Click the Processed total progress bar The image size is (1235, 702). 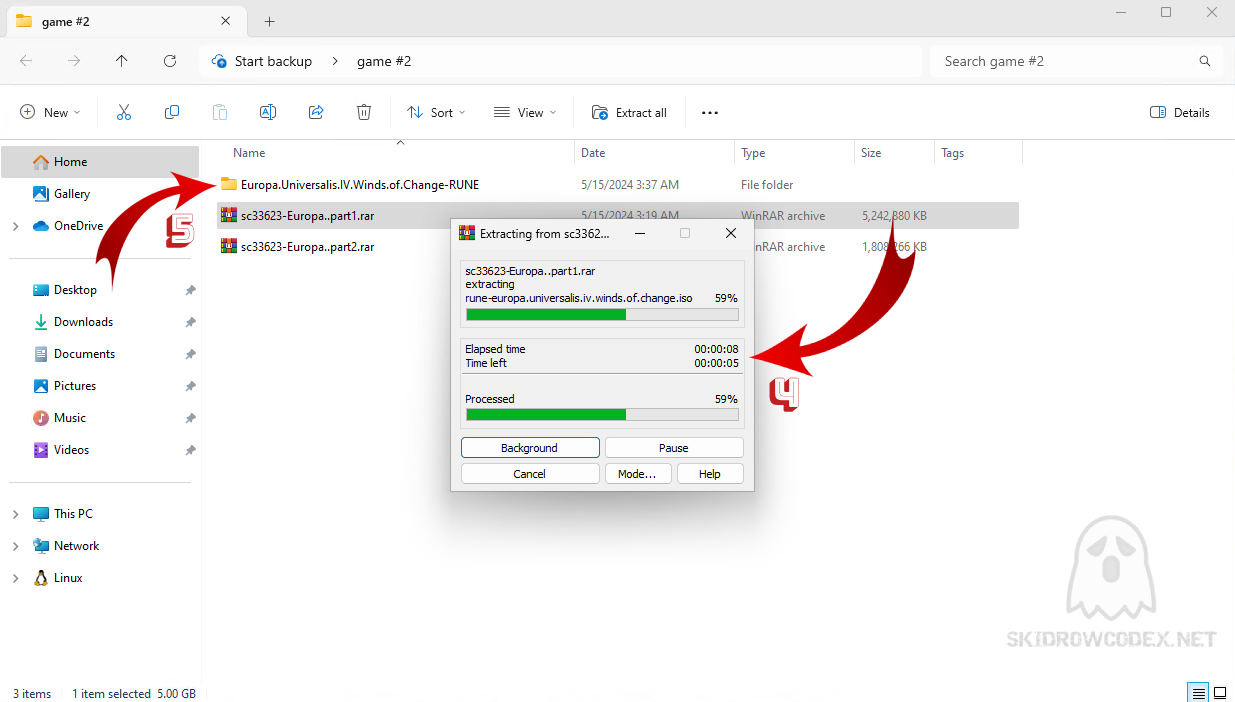pos(602,414)
